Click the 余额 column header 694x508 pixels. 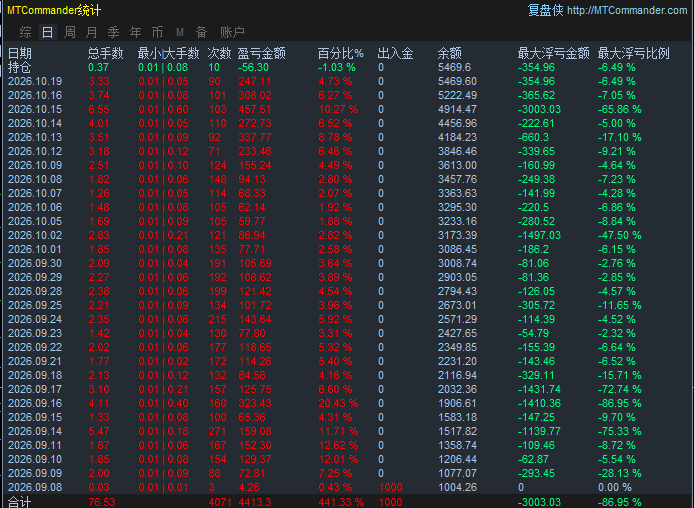(450, 53)
